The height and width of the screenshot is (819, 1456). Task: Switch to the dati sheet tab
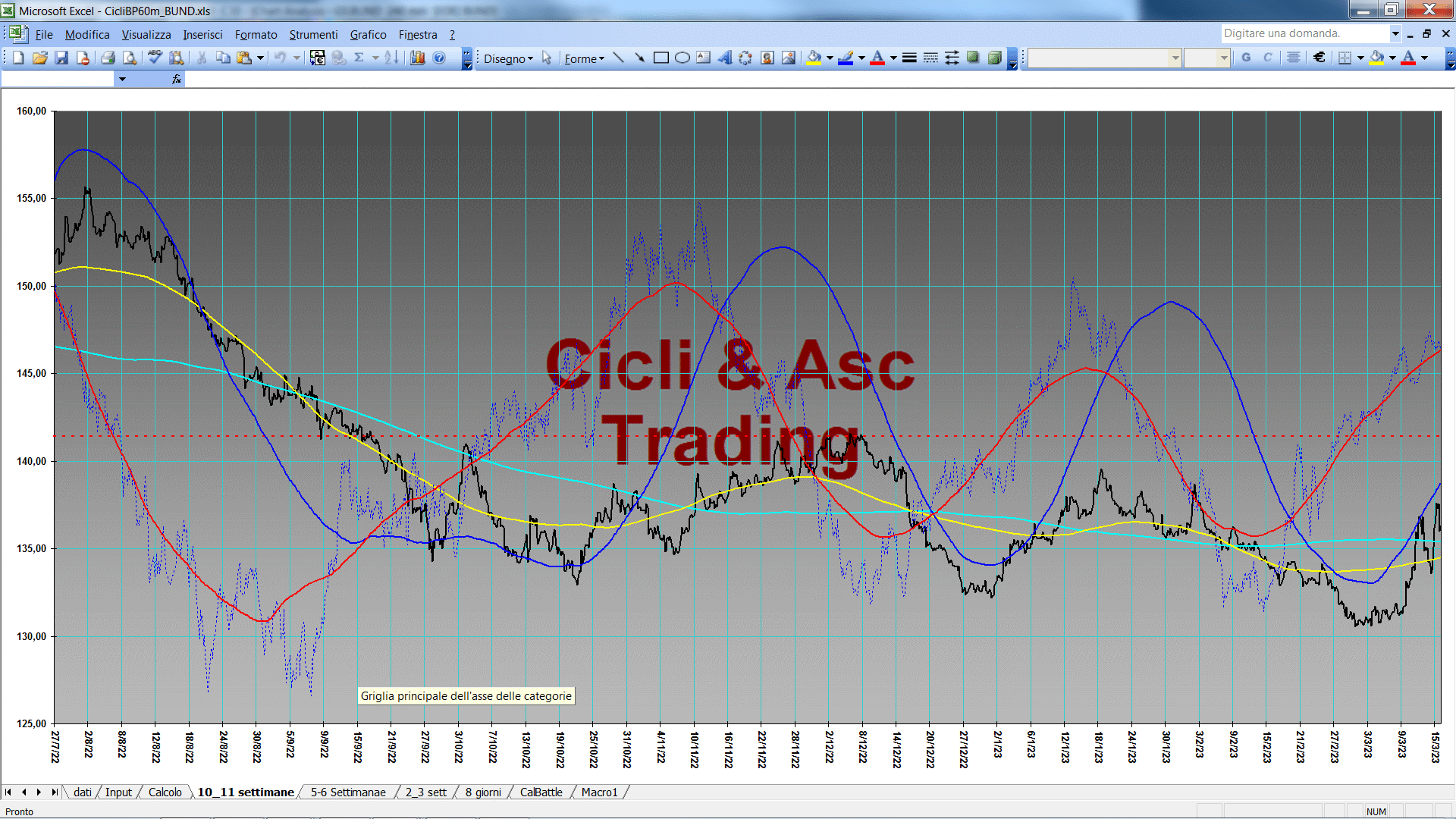(82, 792)
